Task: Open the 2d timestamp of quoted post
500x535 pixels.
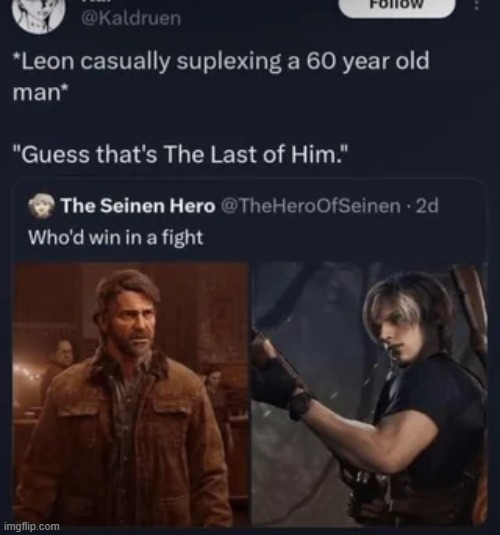Action: pos(427,206)
